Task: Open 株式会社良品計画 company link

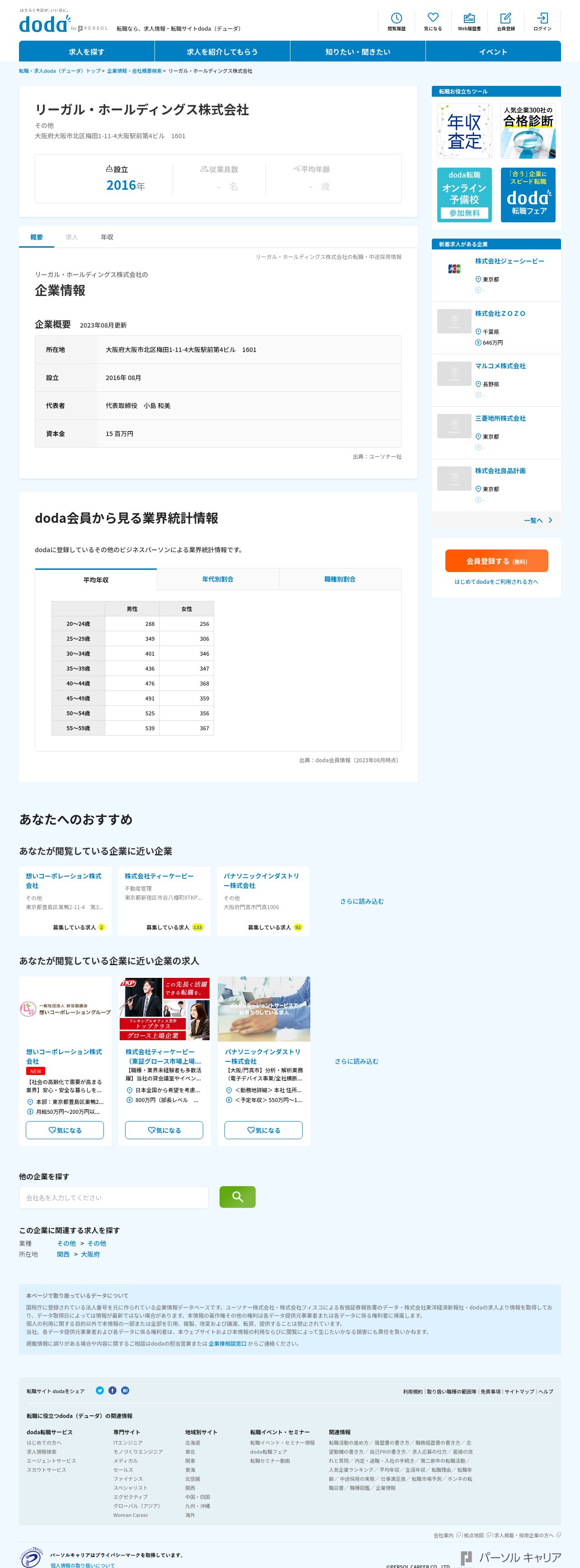Action: (x=500, y=470)
